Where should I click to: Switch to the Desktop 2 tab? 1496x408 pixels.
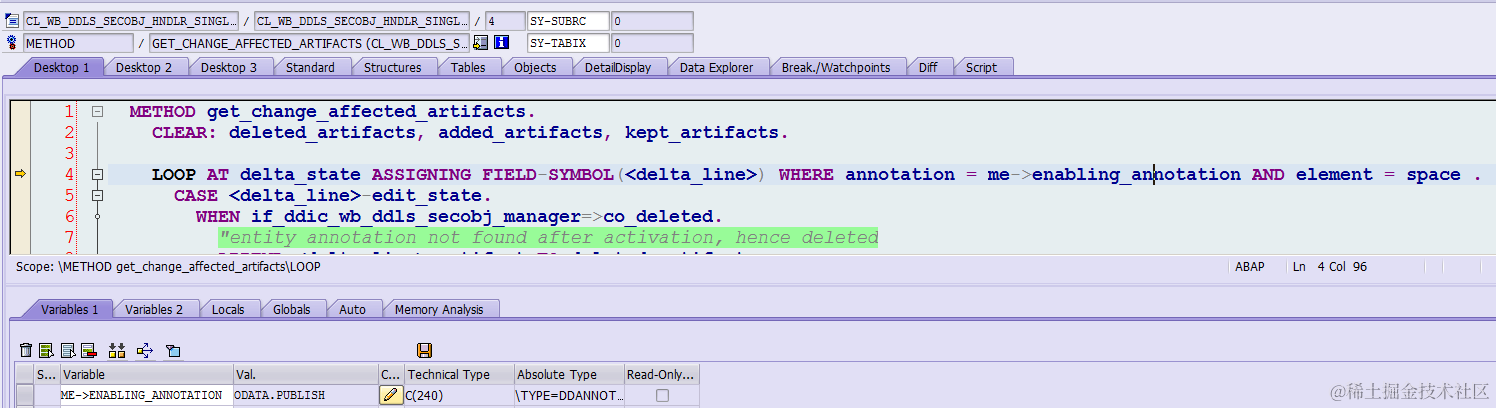coord(144,67)
